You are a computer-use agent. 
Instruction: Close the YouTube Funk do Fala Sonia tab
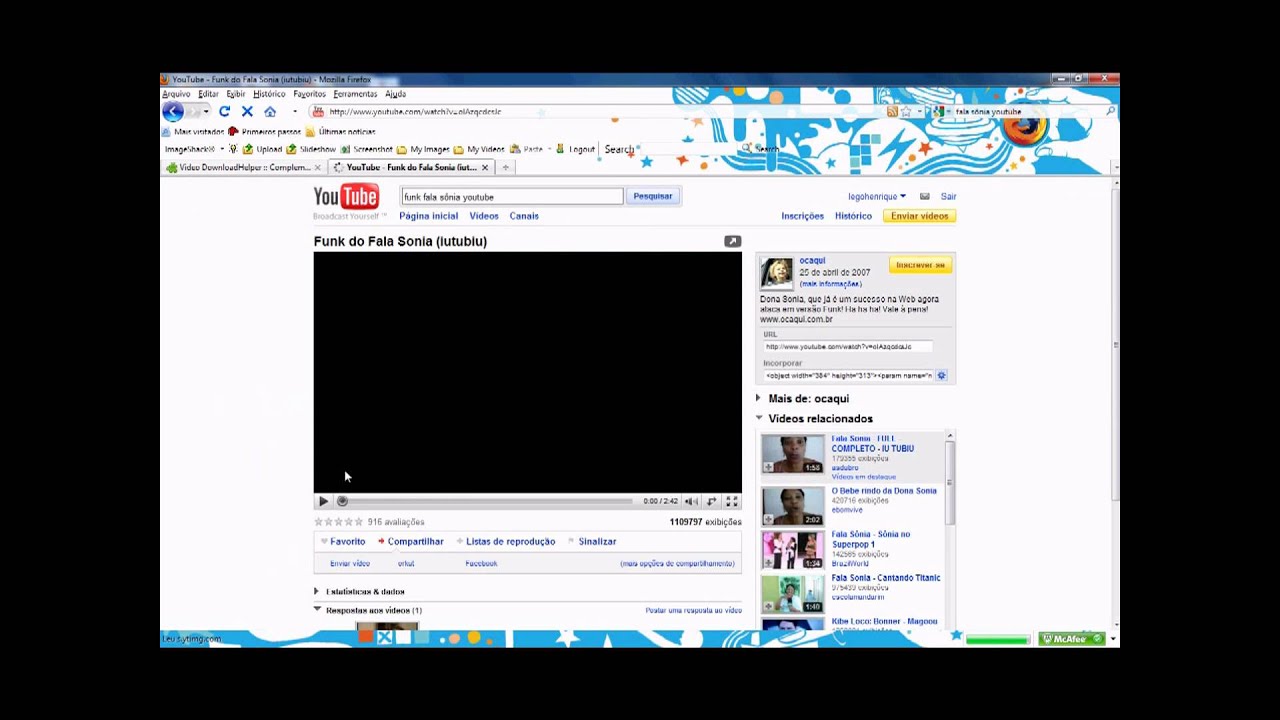point(485,168)
